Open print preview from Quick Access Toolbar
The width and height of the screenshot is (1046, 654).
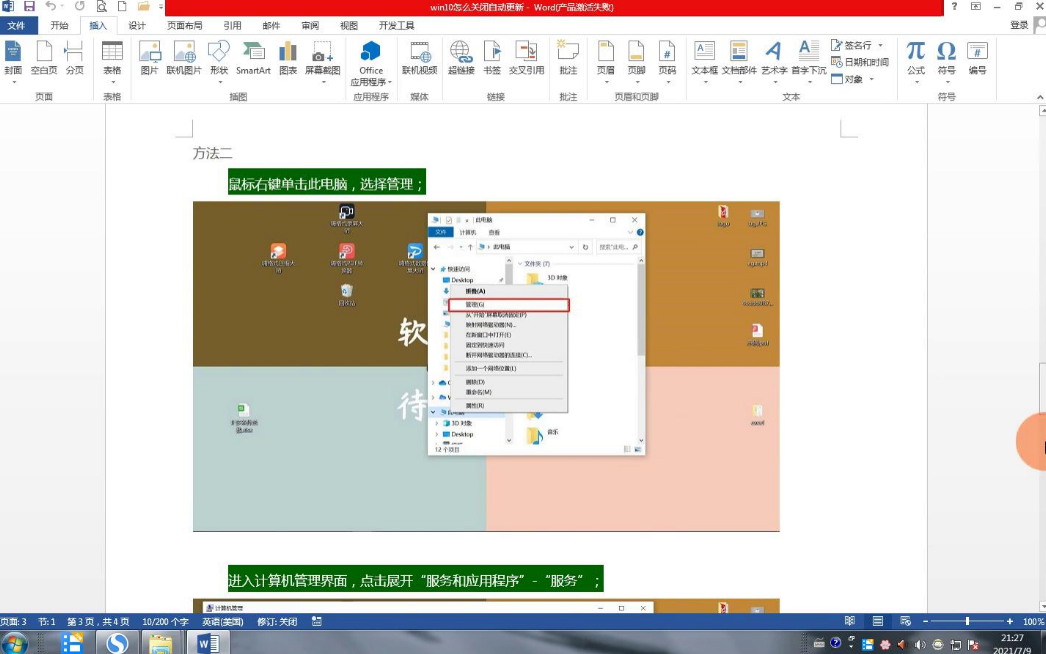101,7
